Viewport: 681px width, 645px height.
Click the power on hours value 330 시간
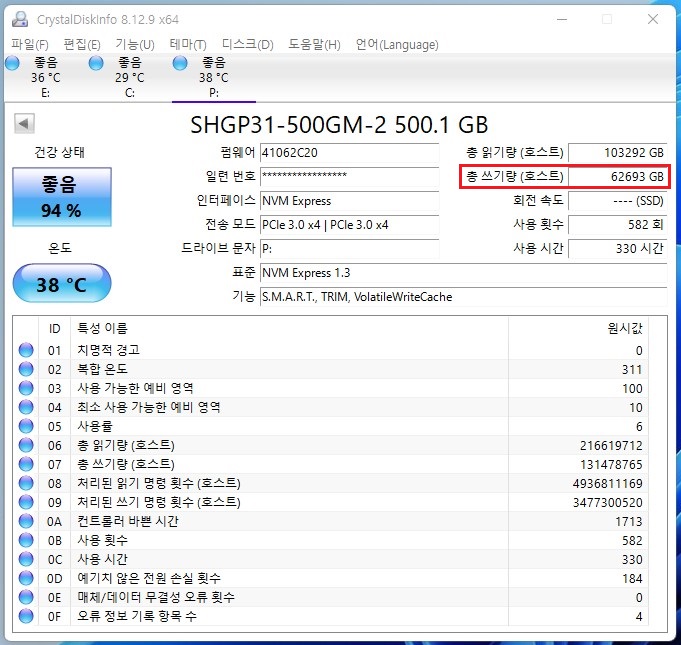point(618,248)
